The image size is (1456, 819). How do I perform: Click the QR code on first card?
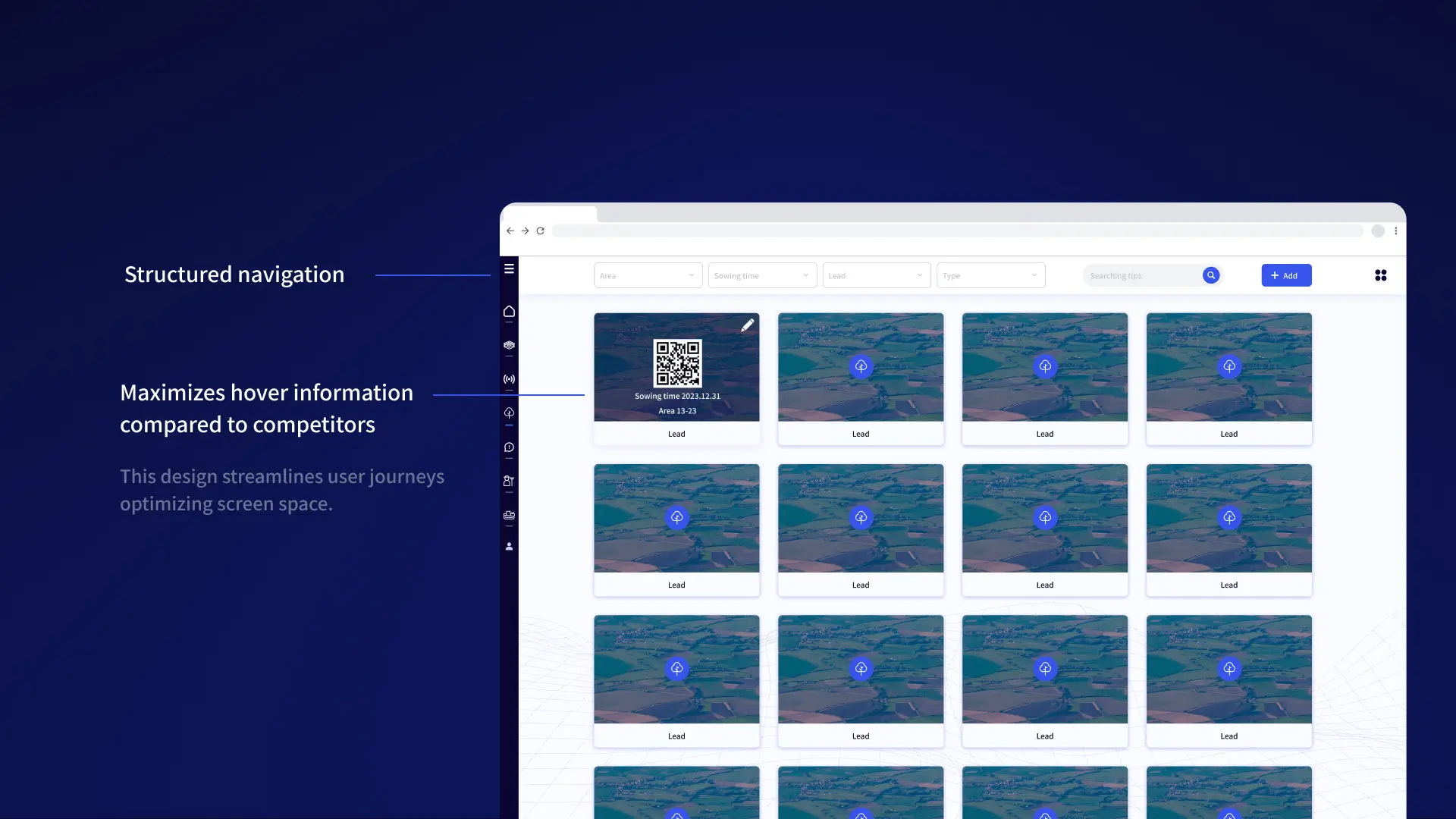pos(677,363)
